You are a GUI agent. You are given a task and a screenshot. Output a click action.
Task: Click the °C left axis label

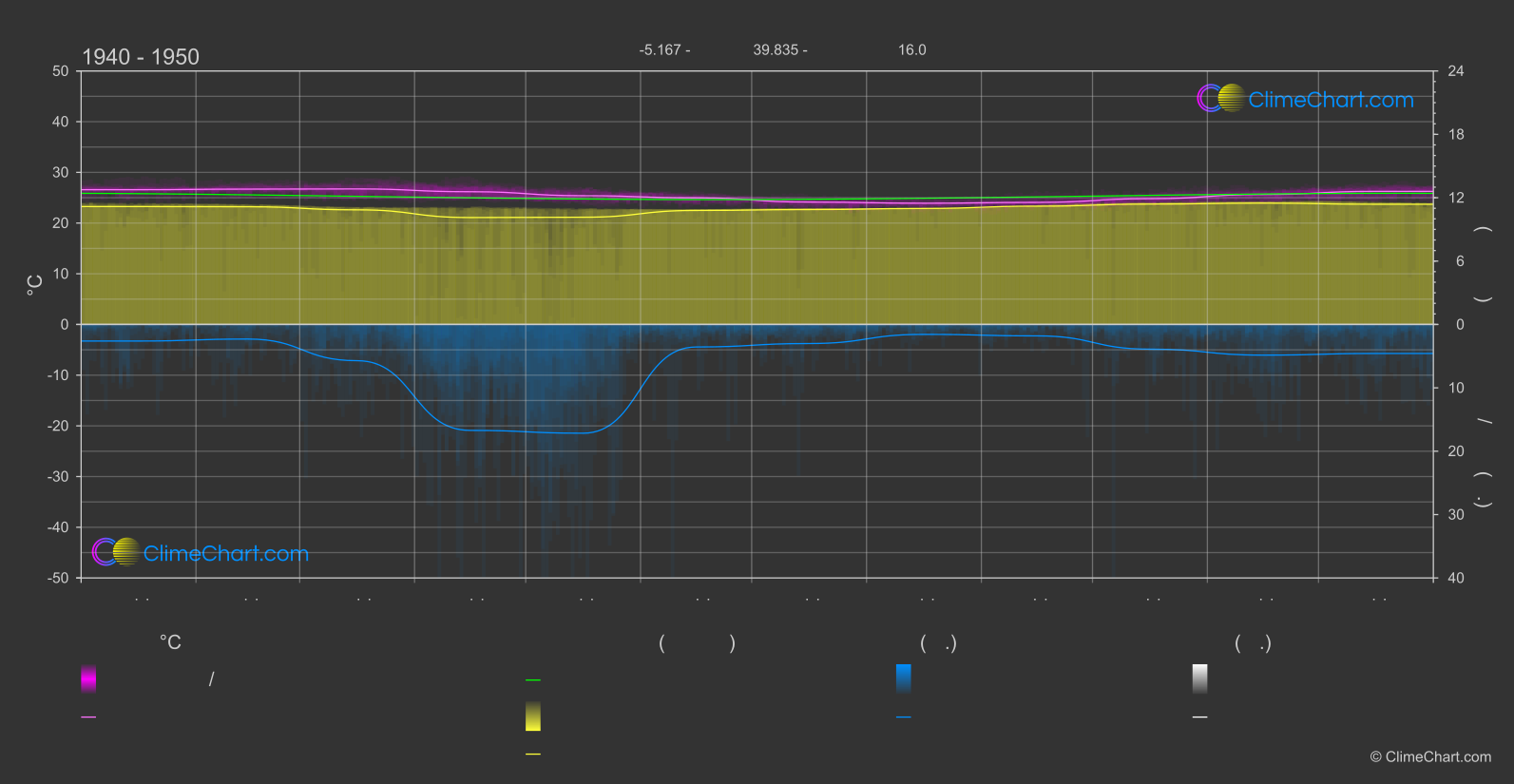35,285
